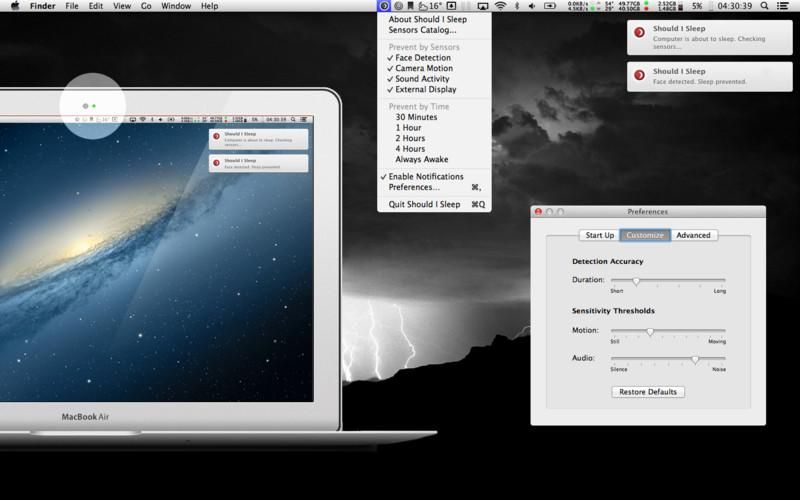This screenshot has height=500, width=800.
Task: Click the Bluetooth icon in menu bar
Action: coord(516,6)
